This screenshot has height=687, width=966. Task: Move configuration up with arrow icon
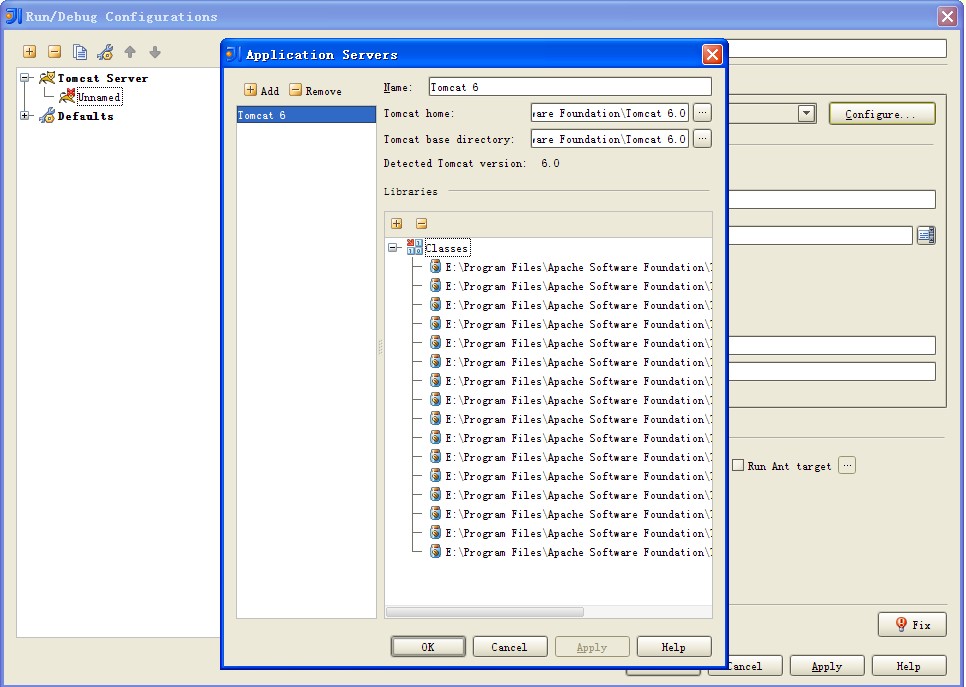(x=131, y=51)
